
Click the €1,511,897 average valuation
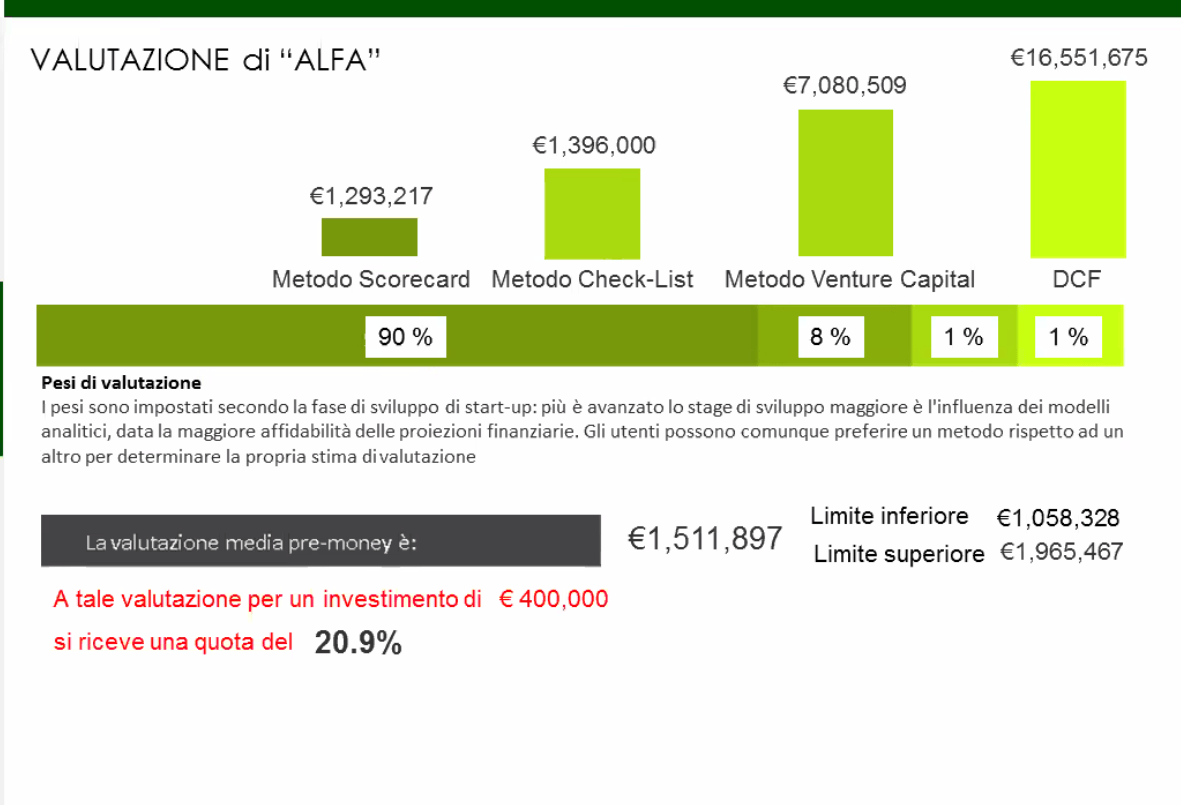(705, 538)
